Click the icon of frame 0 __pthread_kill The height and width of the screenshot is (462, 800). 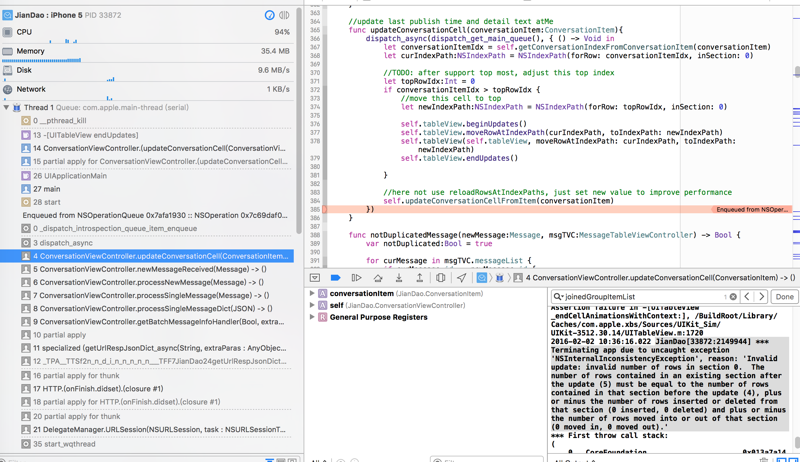[x=26, y=121]
